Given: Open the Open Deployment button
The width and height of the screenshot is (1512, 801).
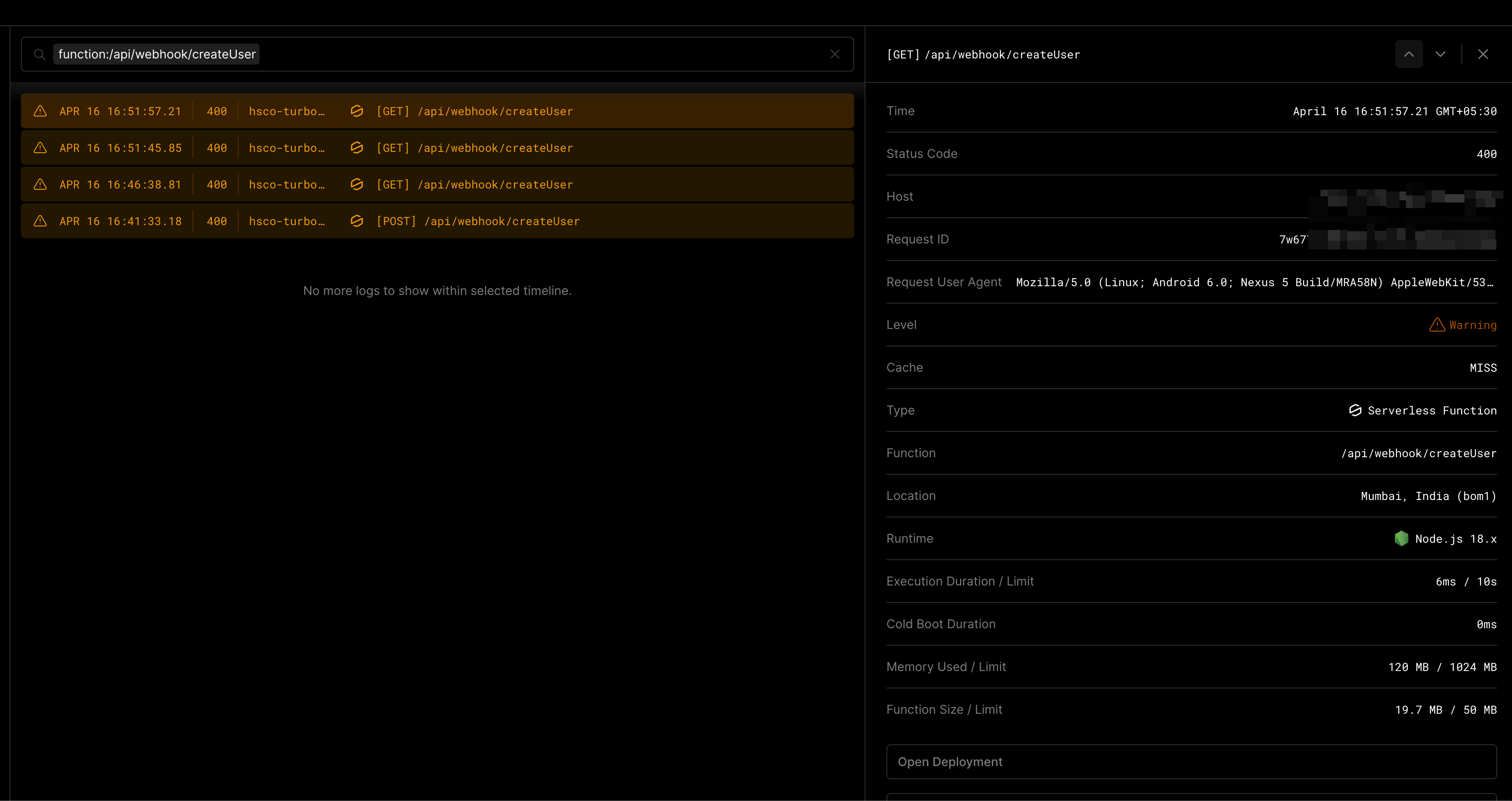Looking at the screenshot, I should pos(1191,762).
